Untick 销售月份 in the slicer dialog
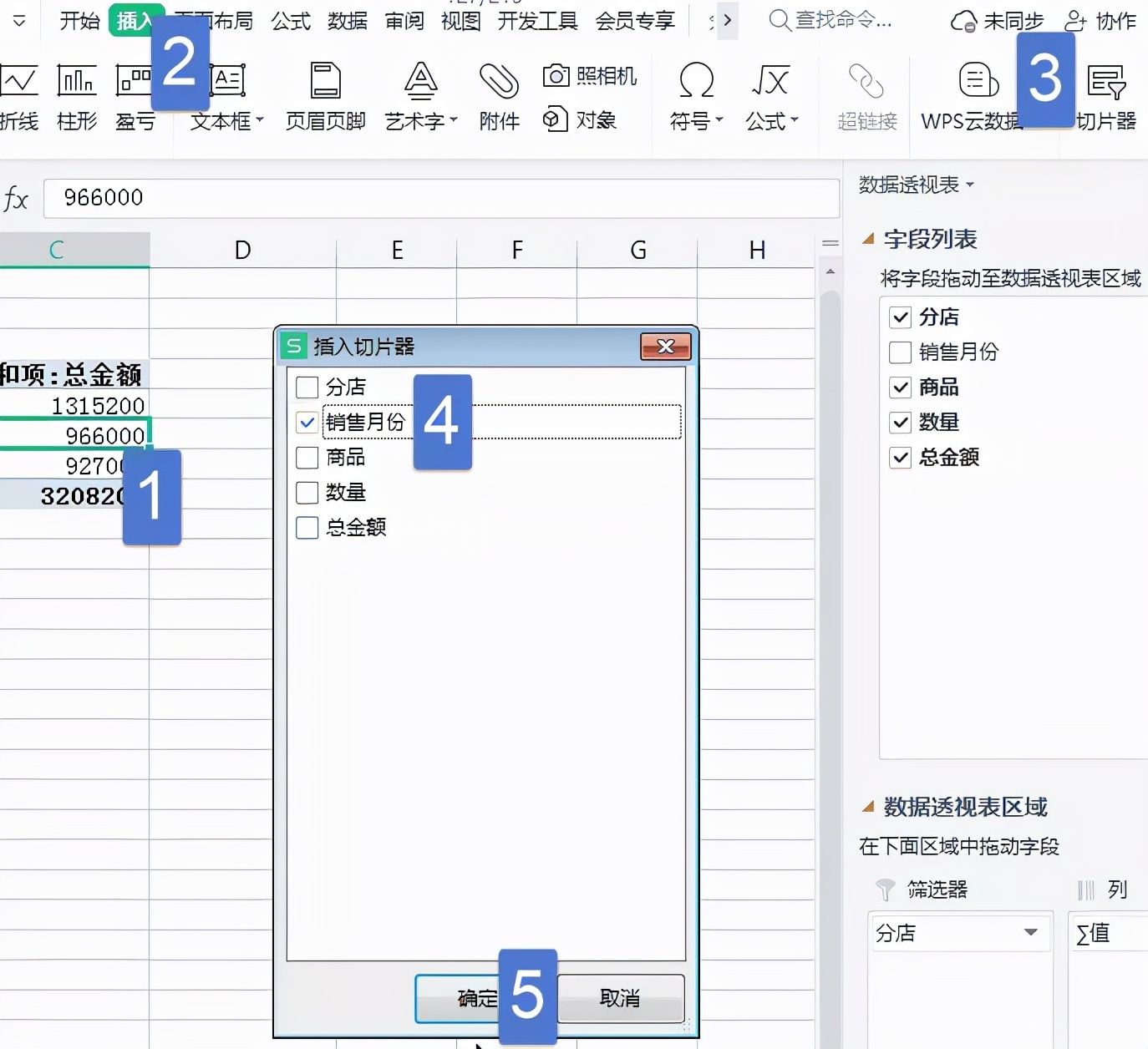 pyautogui.click(x=307, y=423)
